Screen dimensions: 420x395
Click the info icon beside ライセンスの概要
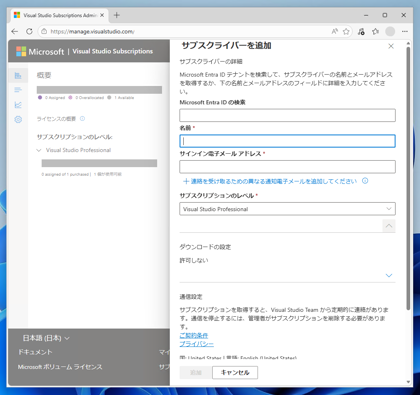(82, 119)
